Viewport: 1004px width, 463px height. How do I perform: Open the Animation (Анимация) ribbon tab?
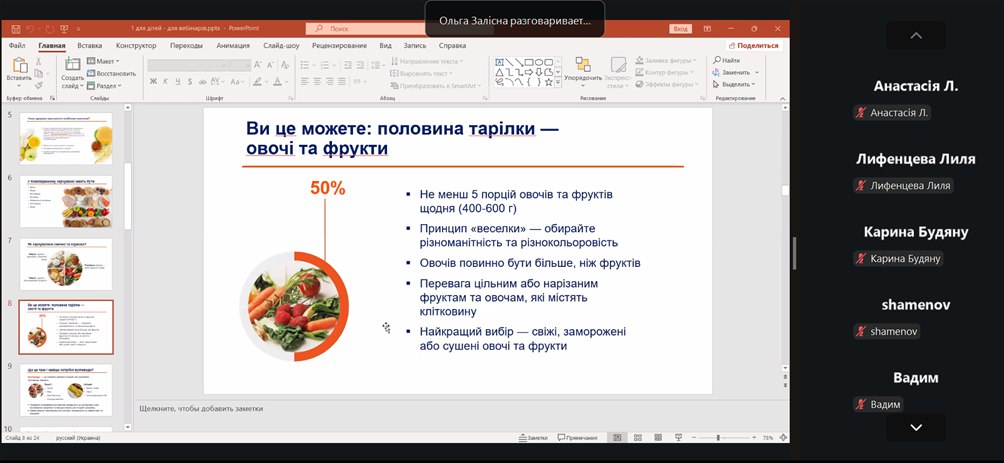(232, 46)
